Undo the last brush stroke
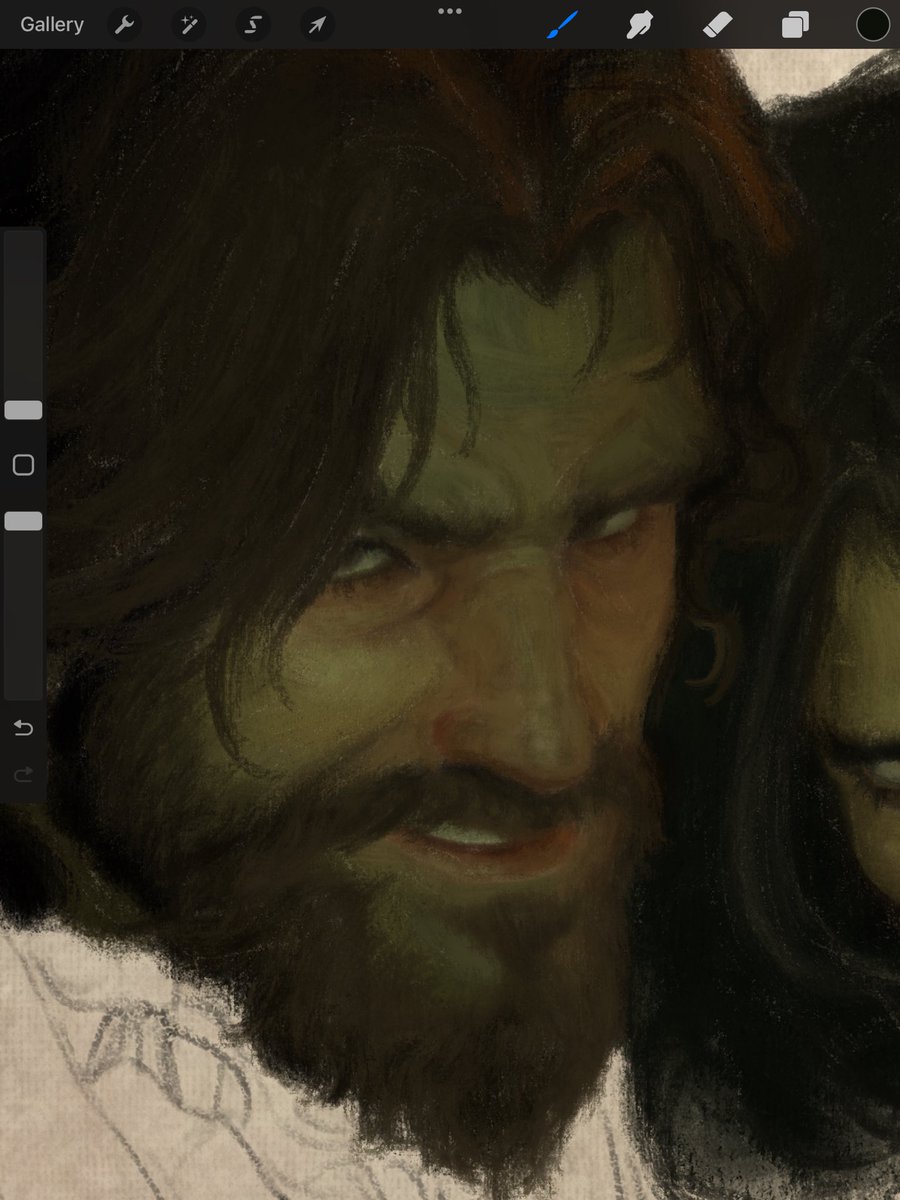 click(x=23, y=728)
